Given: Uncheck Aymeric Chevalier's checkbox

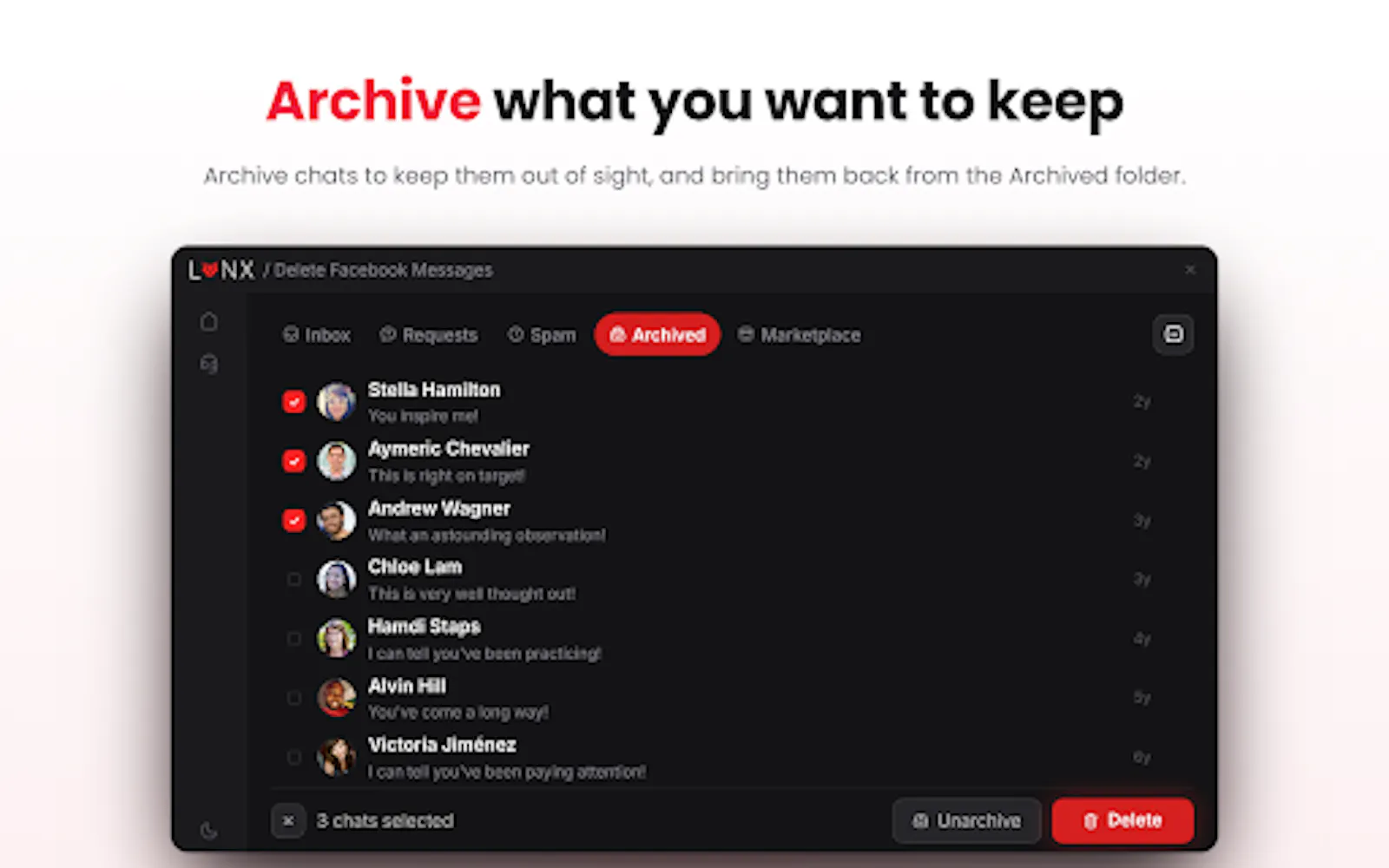Looking at the screenshot, I should point(294,461).
